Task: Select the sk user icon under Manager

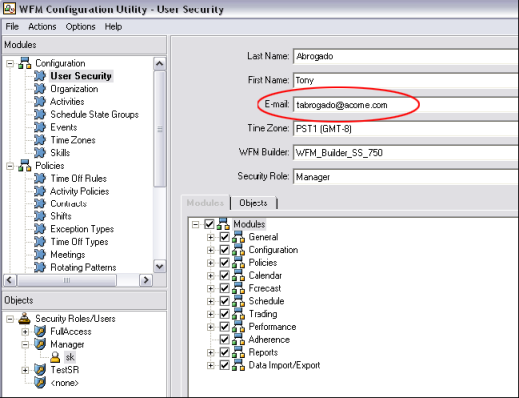Action: pyautogui.click(x=55, y=357)
